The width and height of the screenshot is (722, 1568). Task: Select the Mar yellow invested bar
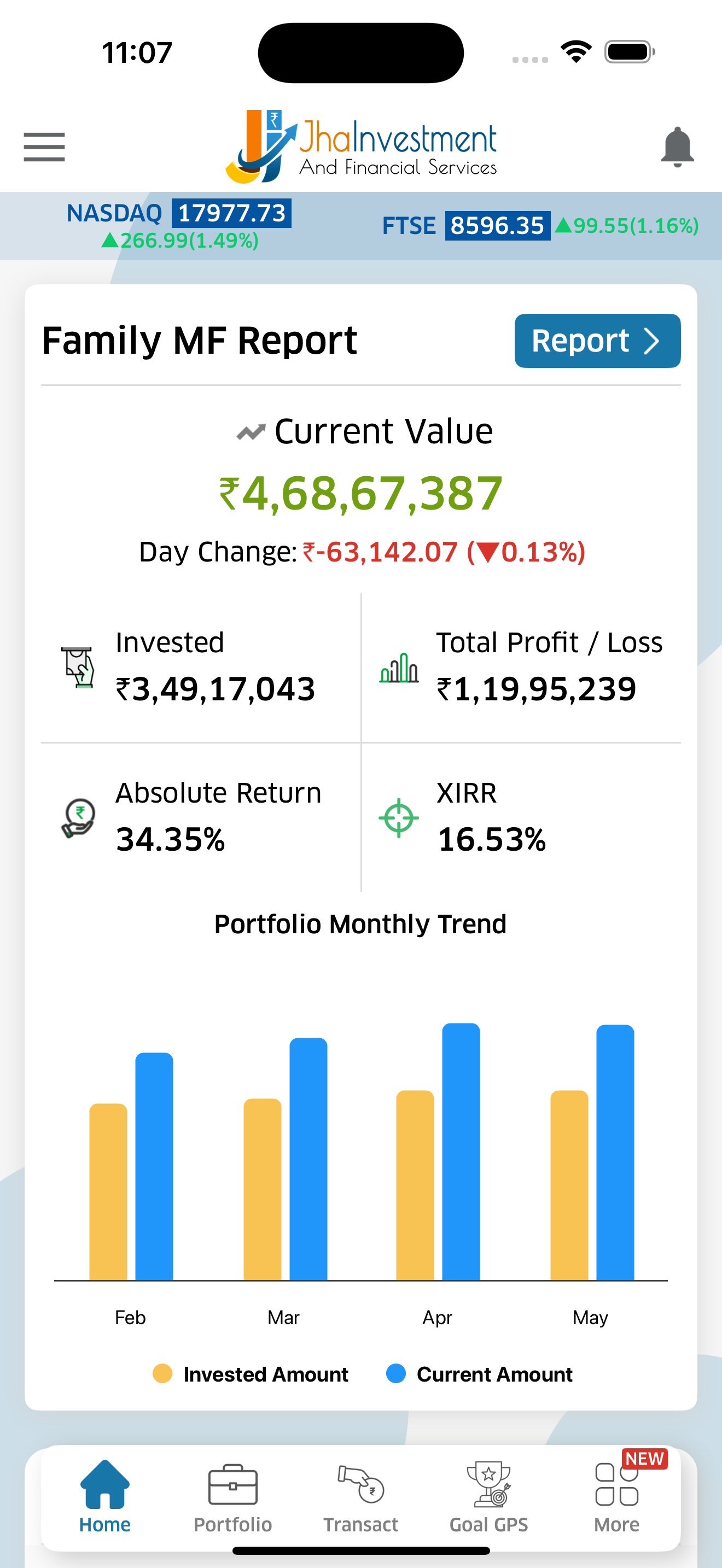coord(263,1189)
